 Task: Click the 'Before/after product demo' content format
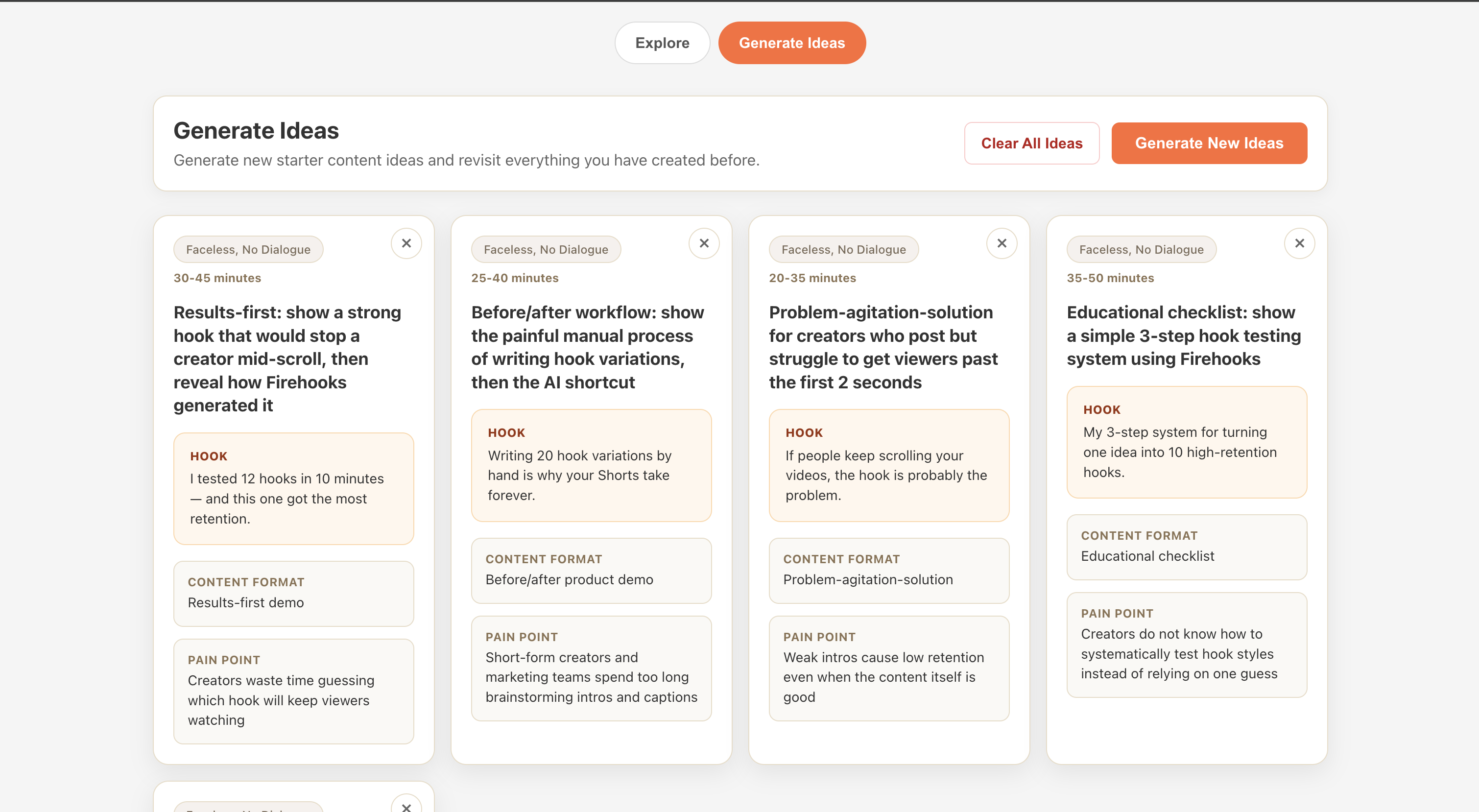tap(592, 571)
